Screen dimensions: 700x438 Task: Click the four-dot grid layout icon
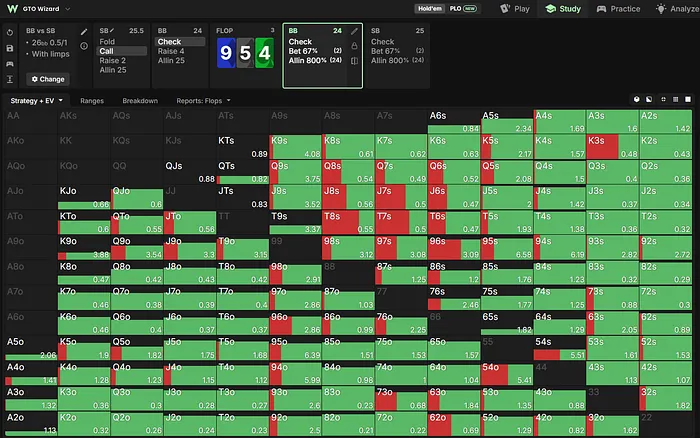663,99
